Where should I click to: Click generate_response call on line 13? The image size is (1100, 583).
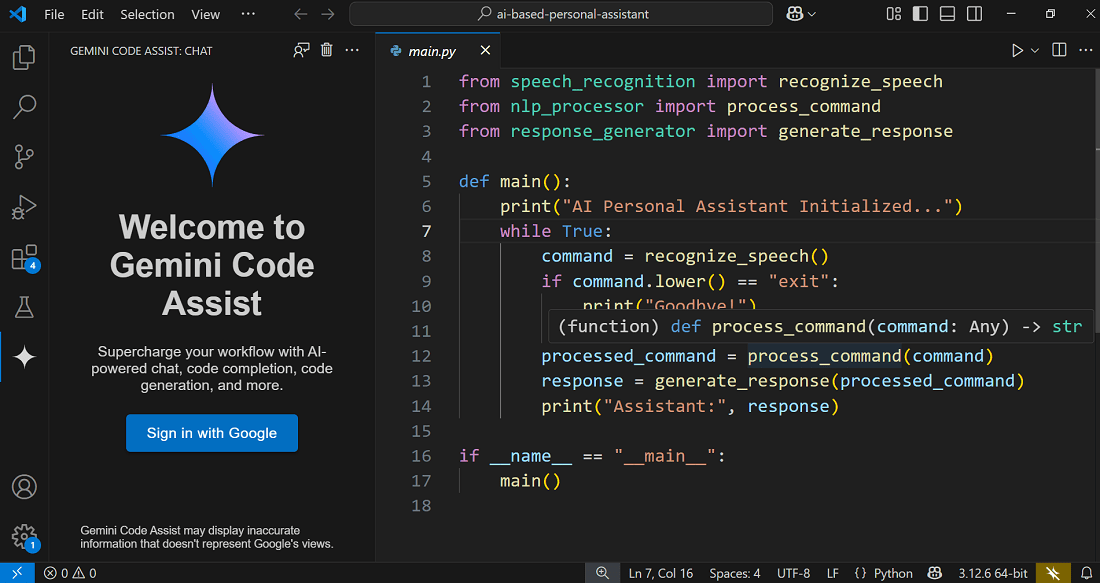(x=742, y=381)
